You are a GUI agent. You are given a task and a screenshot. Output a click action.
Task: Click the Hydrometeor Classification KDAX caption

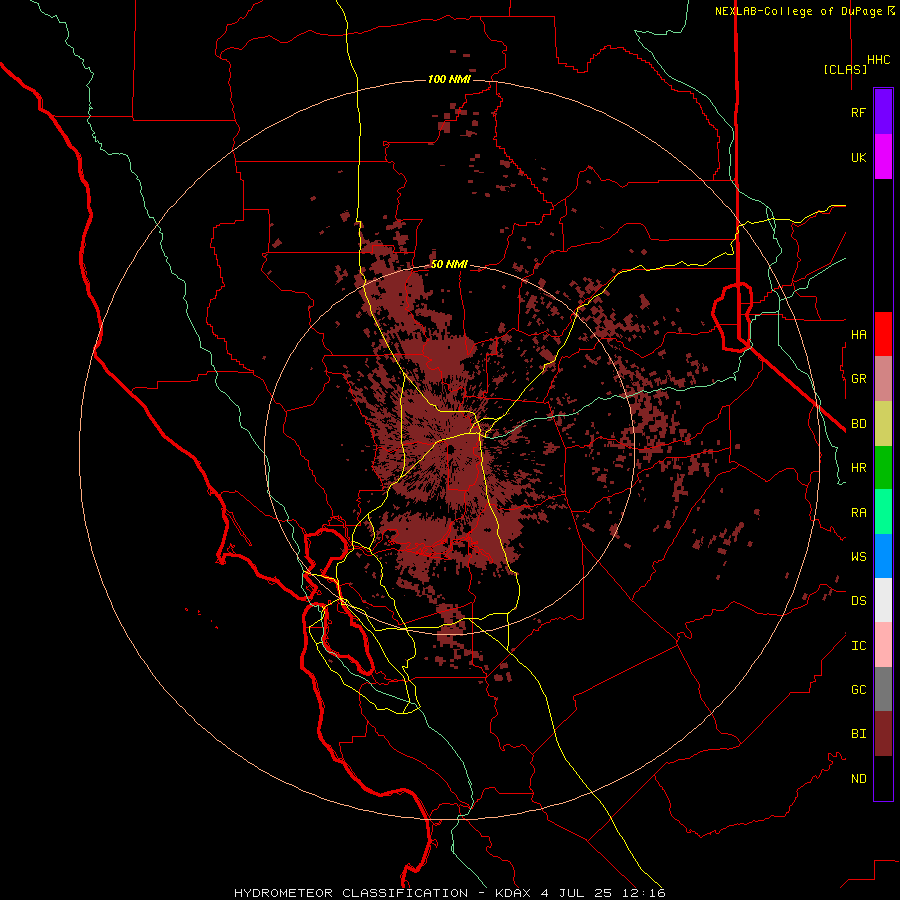(449, 893)
